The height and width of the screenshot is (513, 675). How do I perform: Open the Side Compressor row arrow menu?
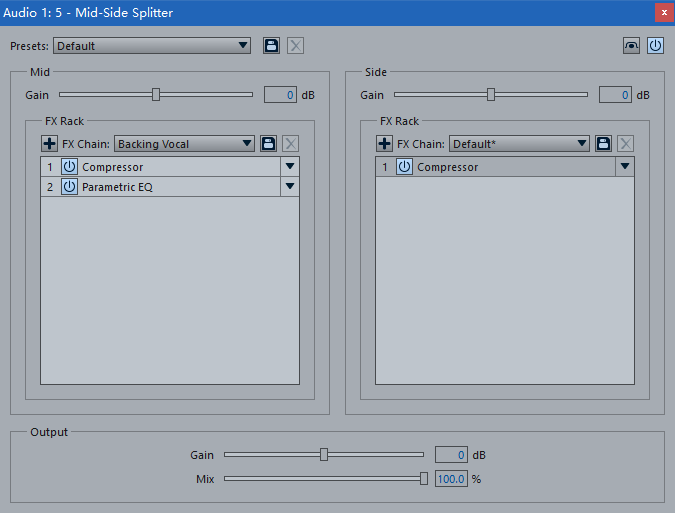pos(625,167)
